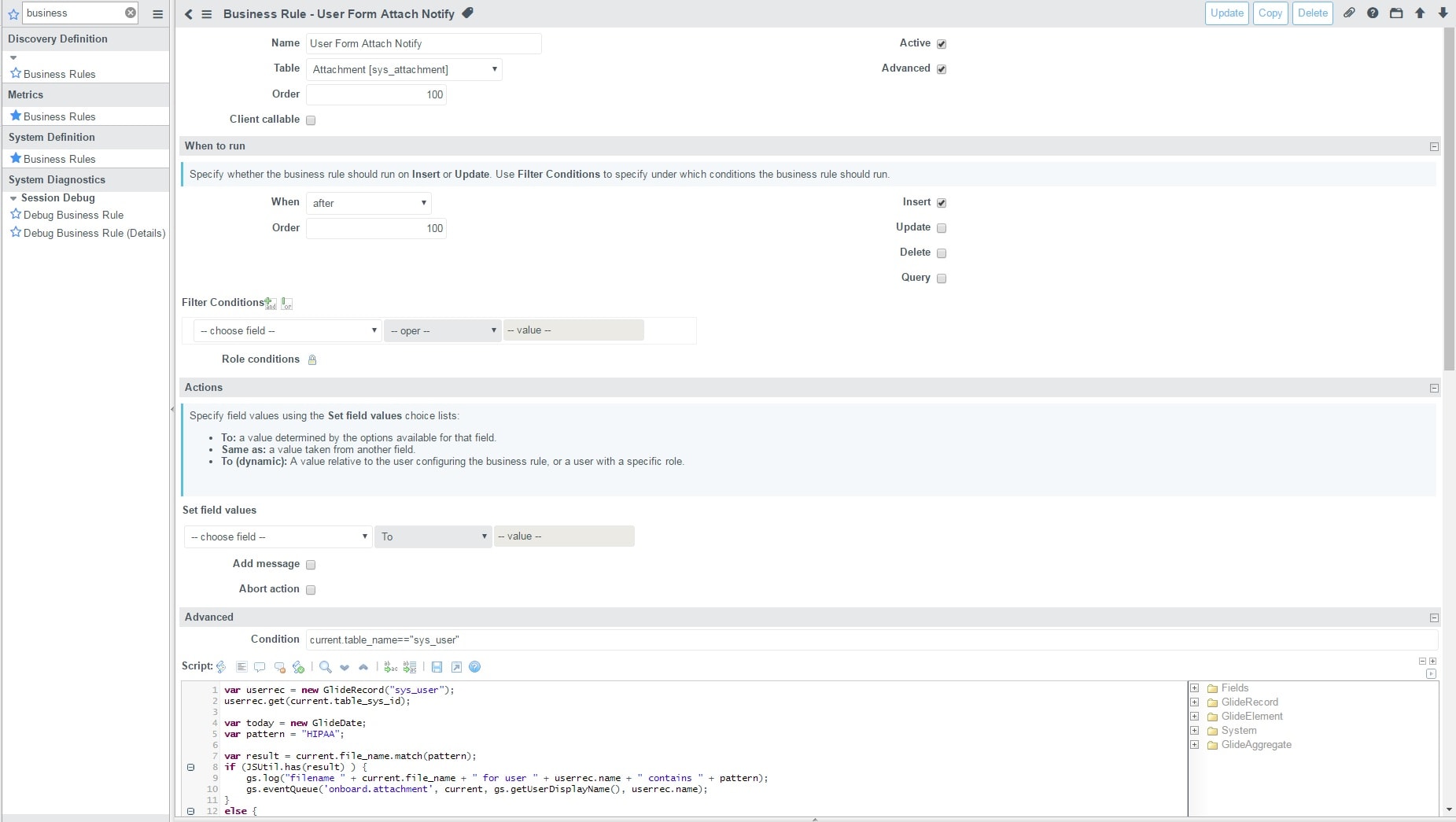Save script using the disk icon
The image size is (1456, 822).
tap(437, 667)
